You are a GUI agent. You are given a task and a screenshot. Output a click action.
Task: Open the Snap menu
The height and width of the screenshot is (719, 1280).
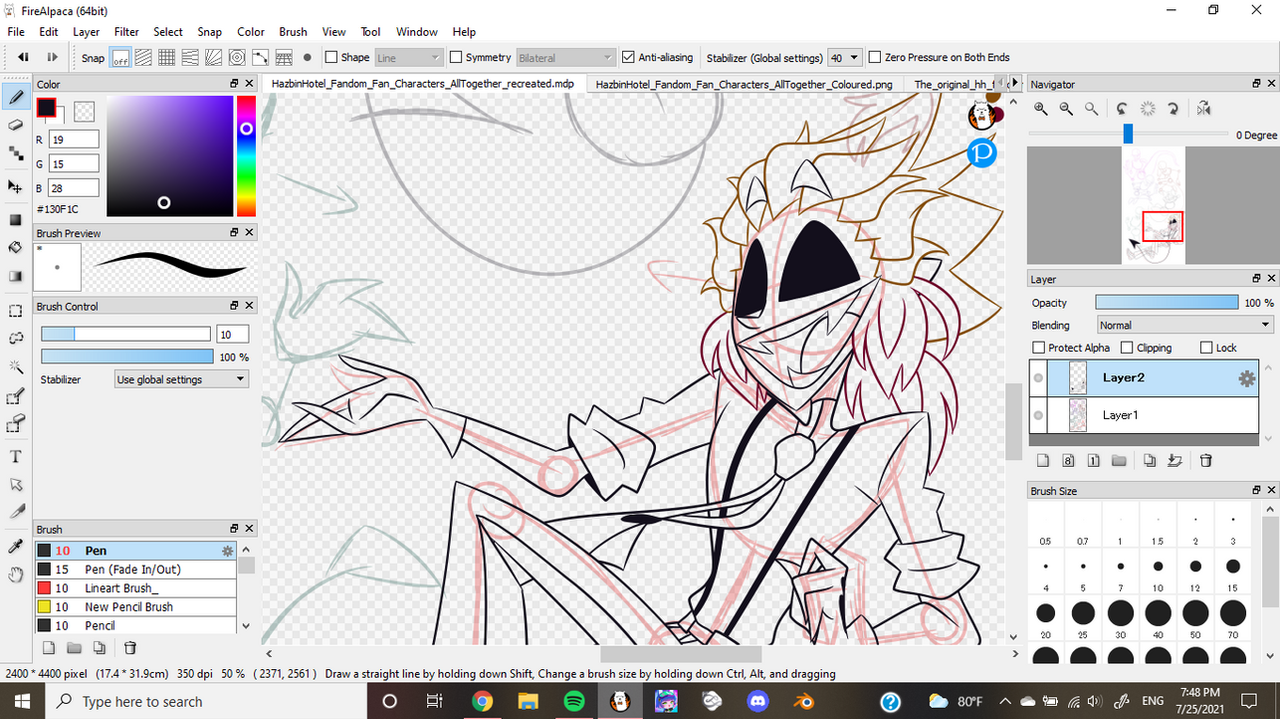coord(210,32)
